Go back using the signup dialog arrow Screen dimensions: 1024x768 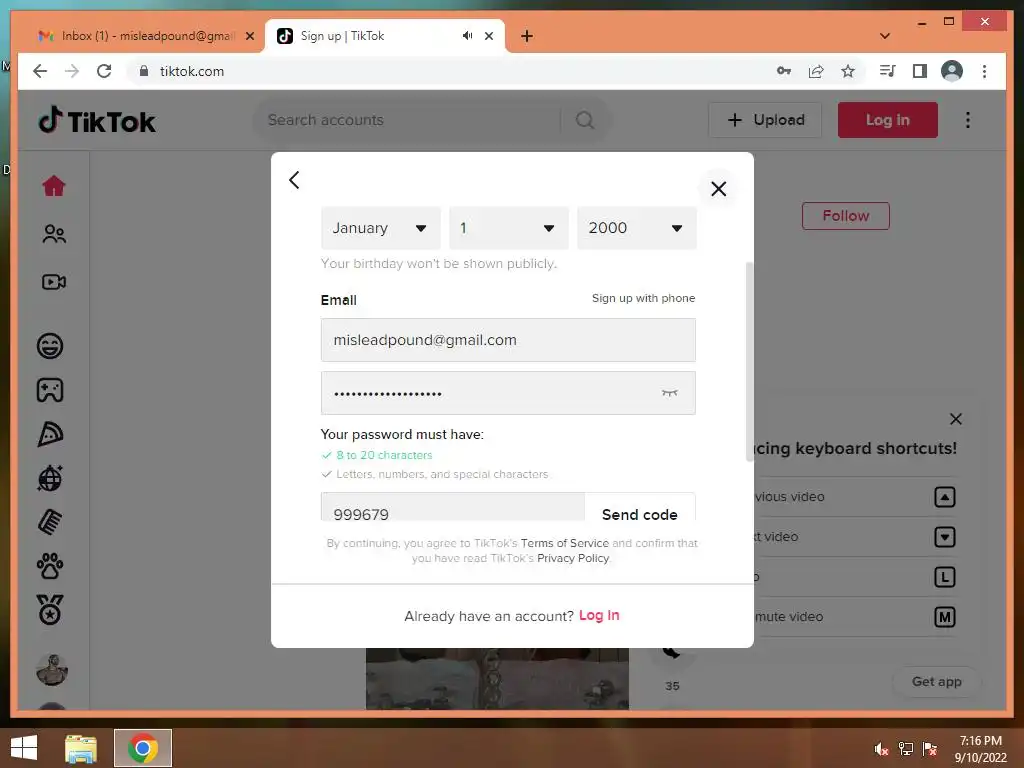point(295,180)
